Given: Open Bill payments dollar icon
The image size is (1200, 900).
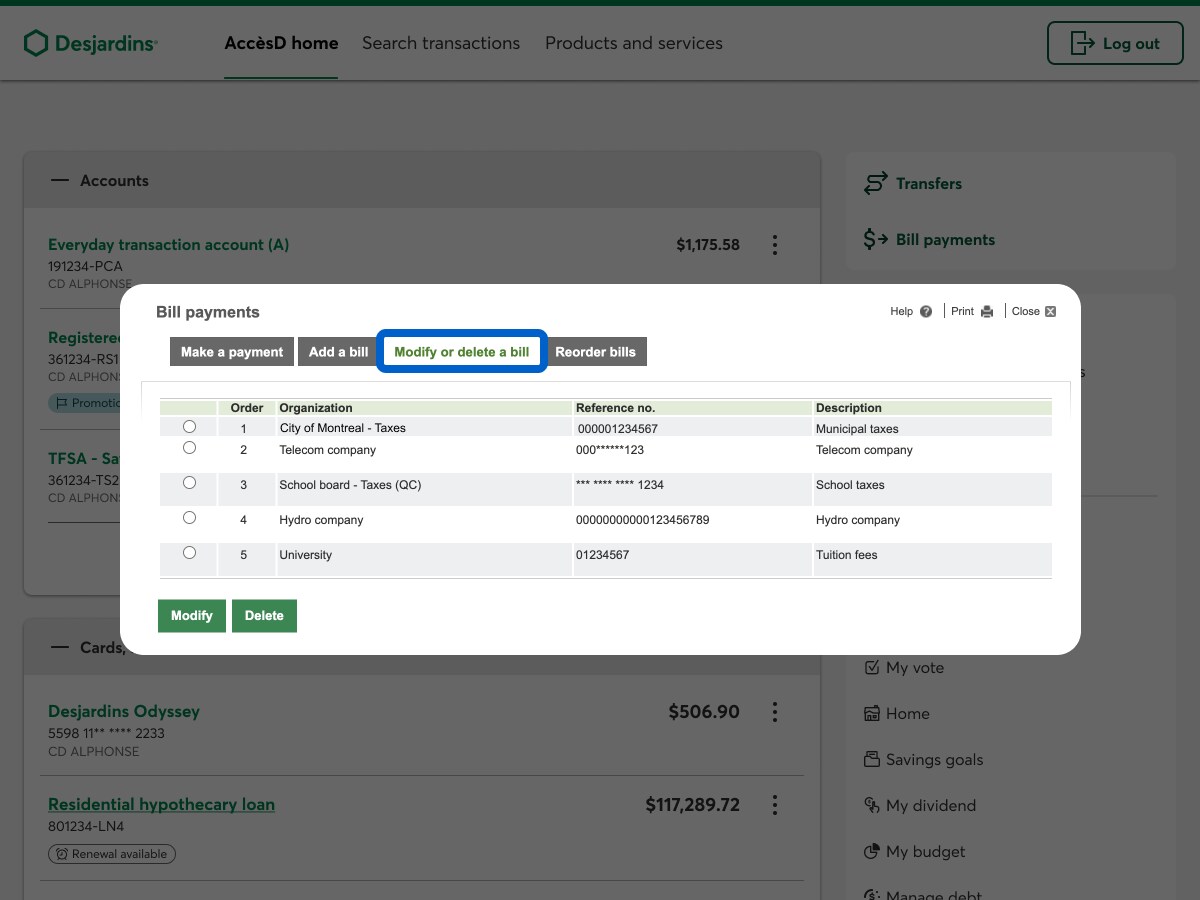Looking at the screenshot, I should (876, 240).
